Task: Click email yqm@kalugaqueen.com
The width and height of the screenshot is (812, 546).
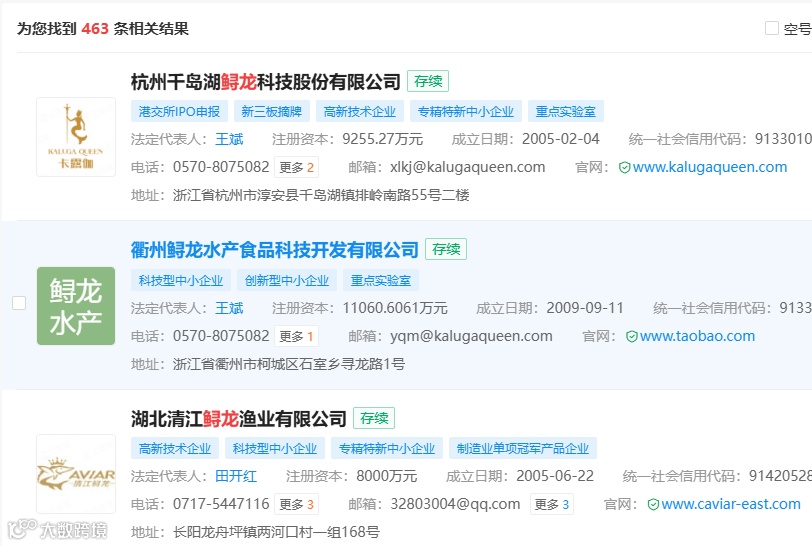Action: [x=471, y=336]
